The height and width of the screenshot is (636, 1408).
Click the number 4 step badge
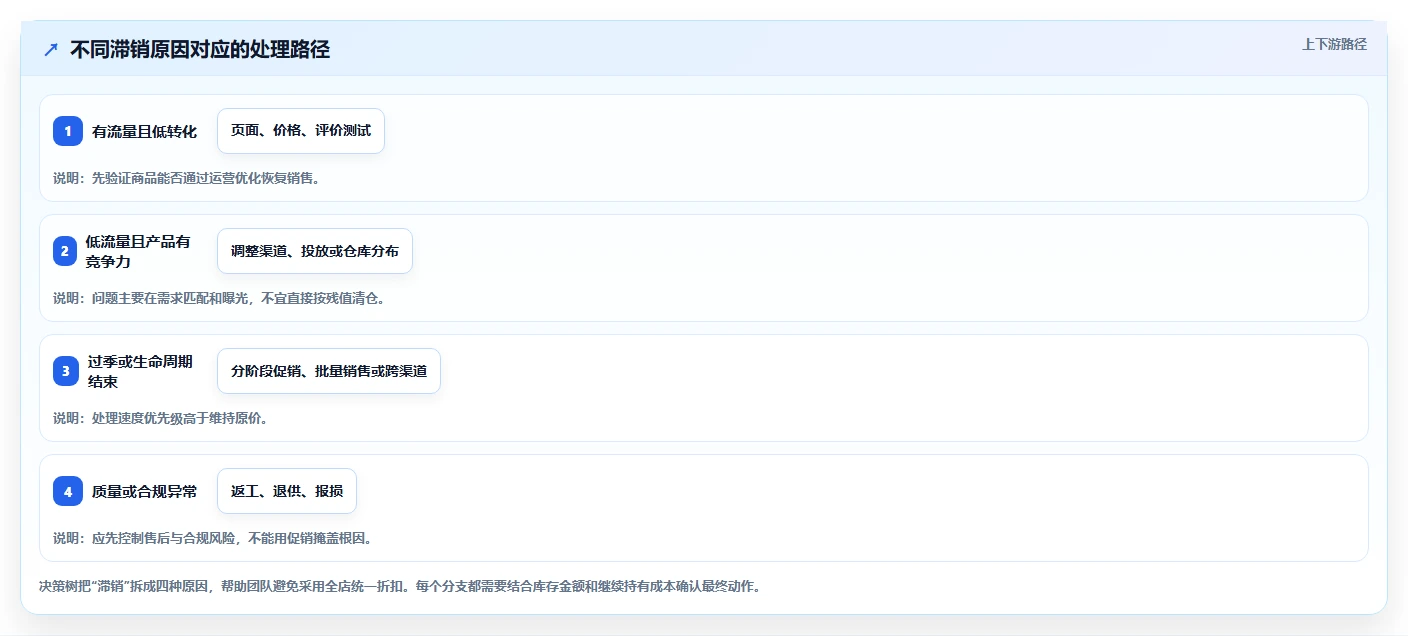coord(68,491)
